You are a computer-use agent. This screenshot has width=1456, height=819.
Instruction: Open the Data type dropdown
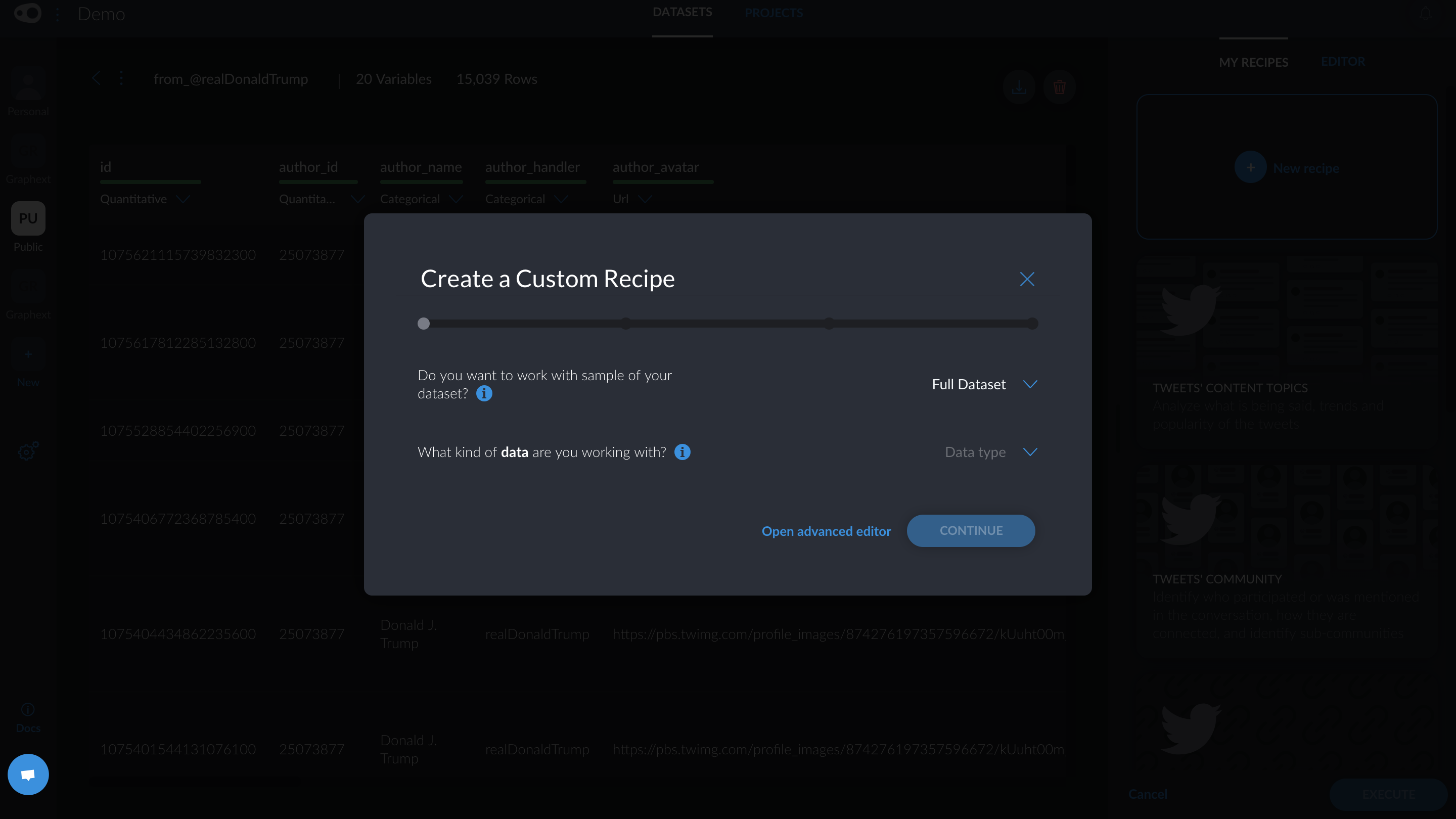coord(990,452)
